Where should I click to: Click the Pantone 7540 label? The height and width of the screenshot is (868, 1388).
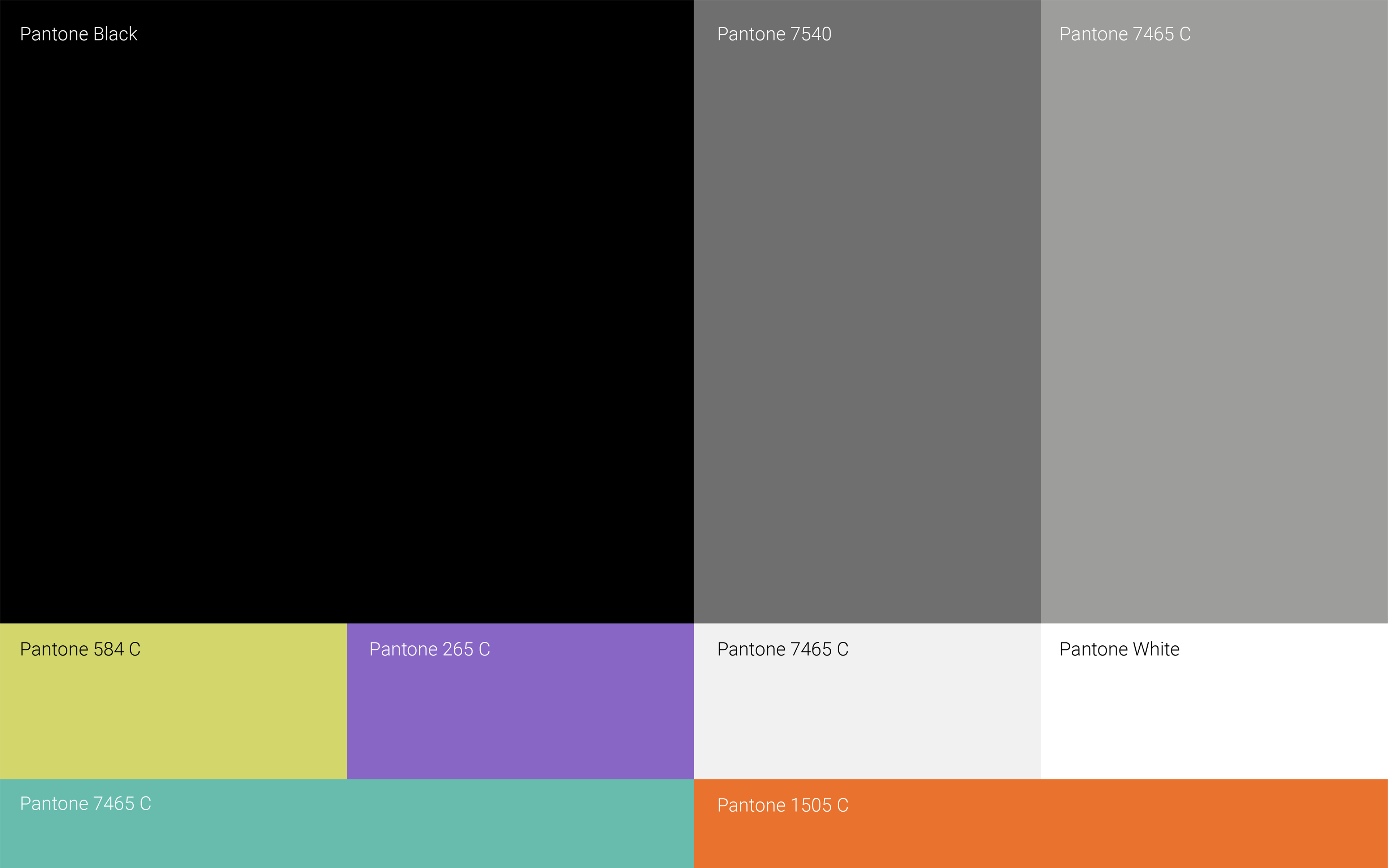(774, 34)
